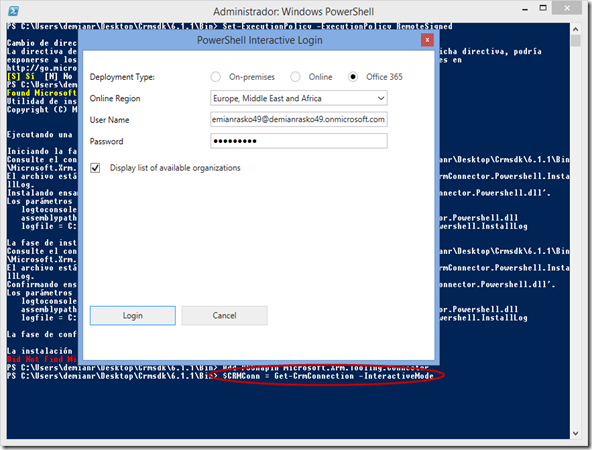Select Office 365 deployment type
Image resolution: width=592 pixels, height=450 pixels.
coord(353,77)
